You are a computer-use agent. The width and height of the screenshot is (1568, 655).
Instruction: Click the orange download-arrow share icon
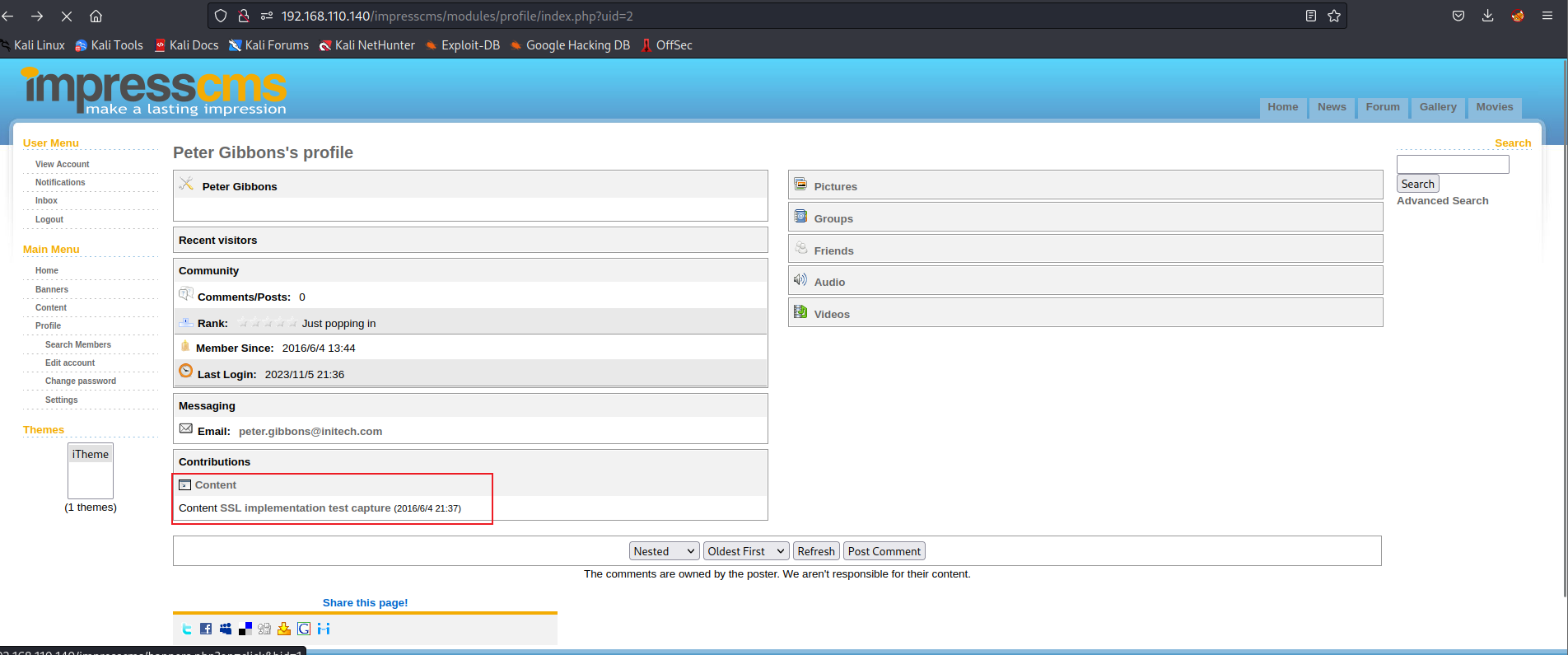pos(284,629)
